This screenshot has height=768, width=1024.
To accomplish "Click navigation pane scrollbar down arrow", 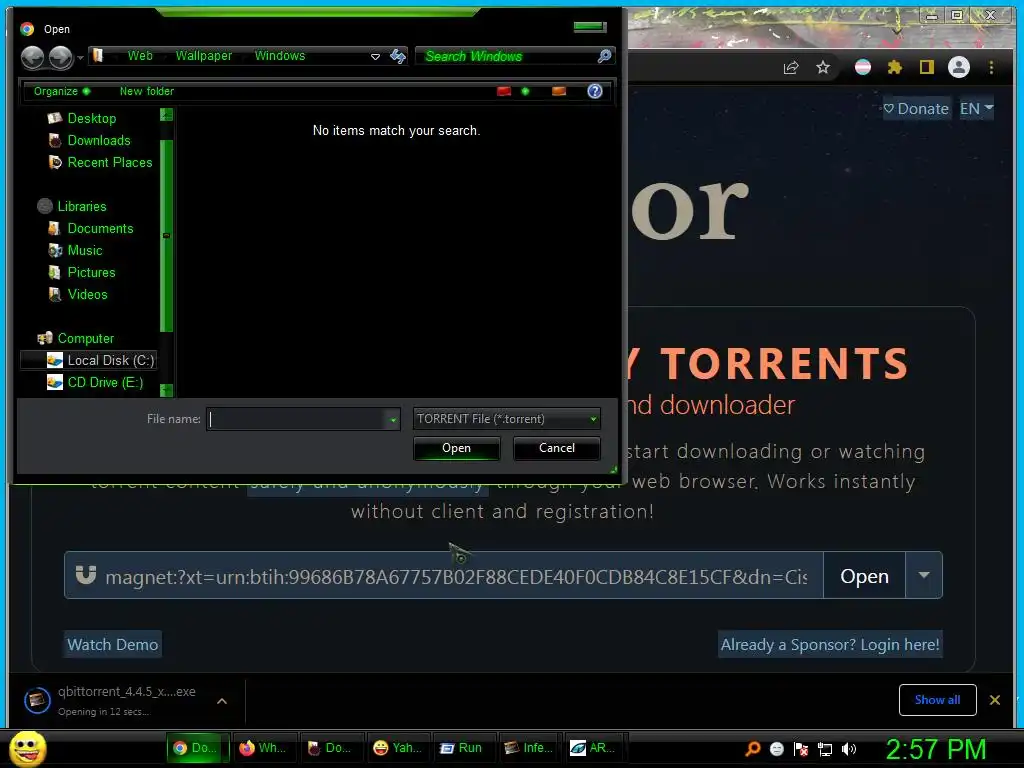I will coord(167,390).
